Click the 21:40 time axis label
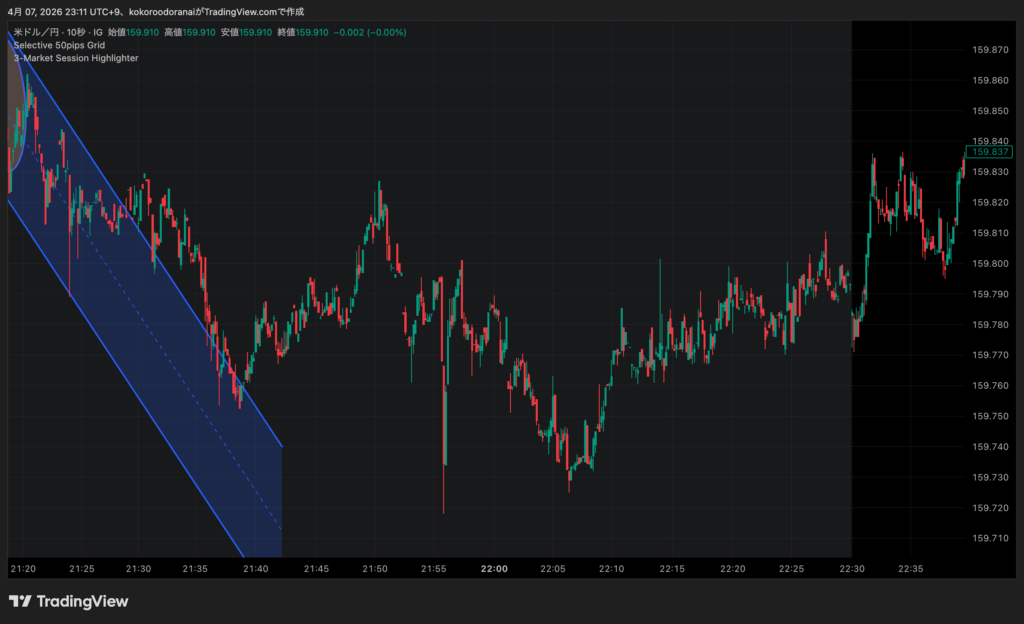The height and width of the screenshot is (624, 1024). [x=256, y=569]
